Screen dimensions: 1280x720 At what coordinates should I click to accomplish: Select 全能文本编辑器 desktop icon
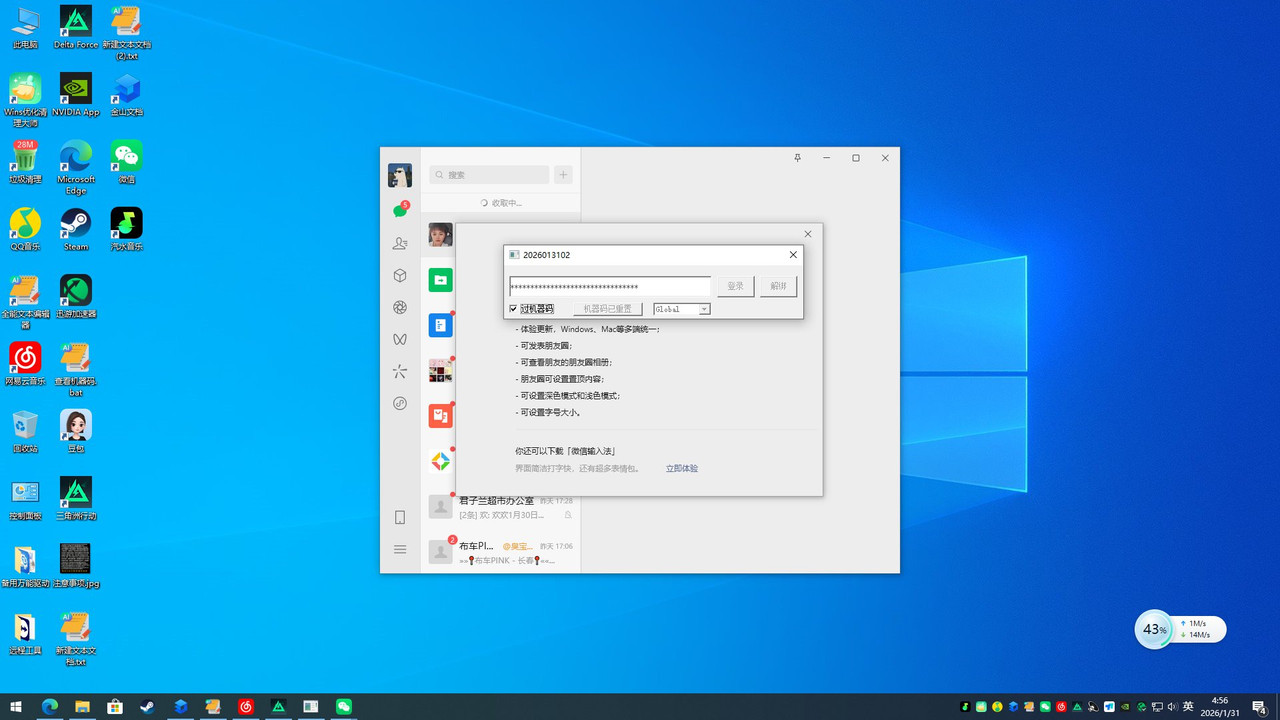[x=25, y=301]
